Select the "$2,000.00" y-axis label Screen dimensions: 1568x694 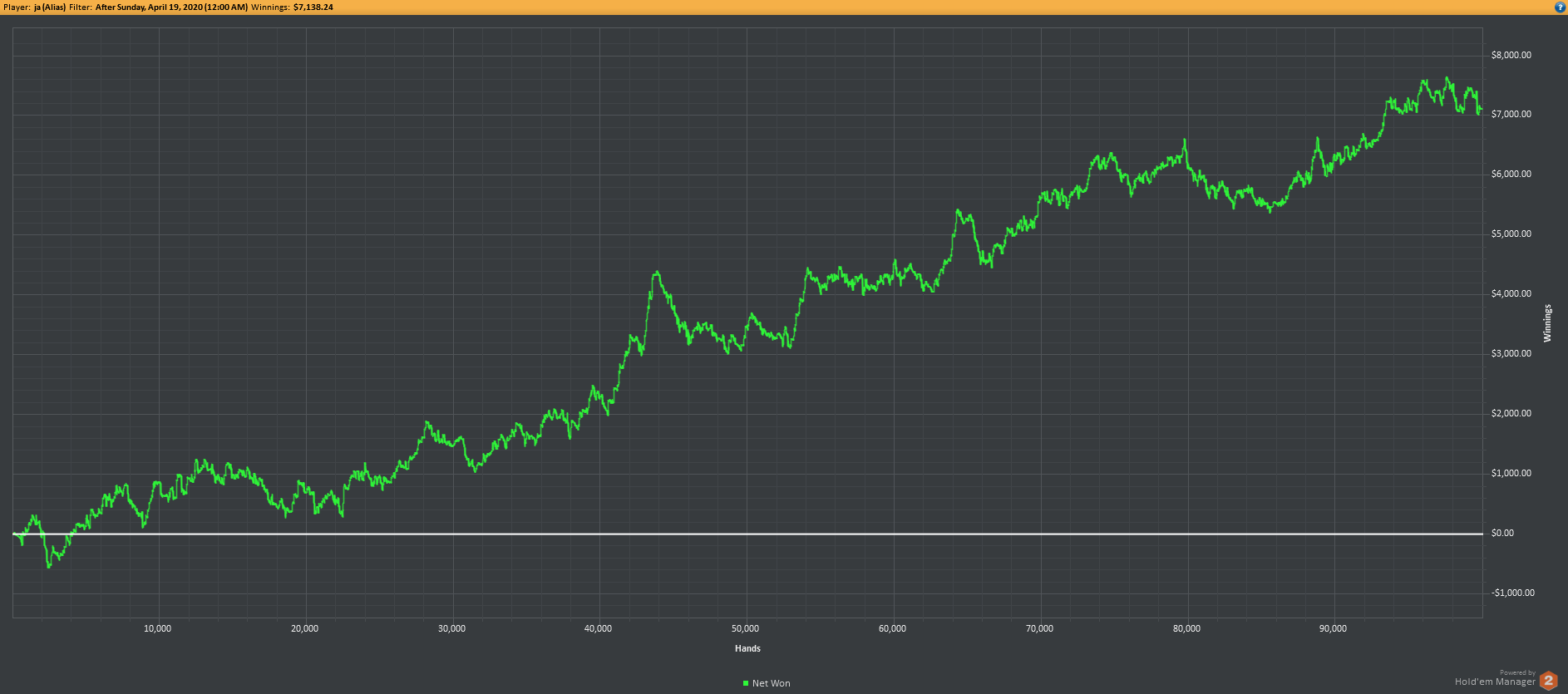pos(1511,413)
